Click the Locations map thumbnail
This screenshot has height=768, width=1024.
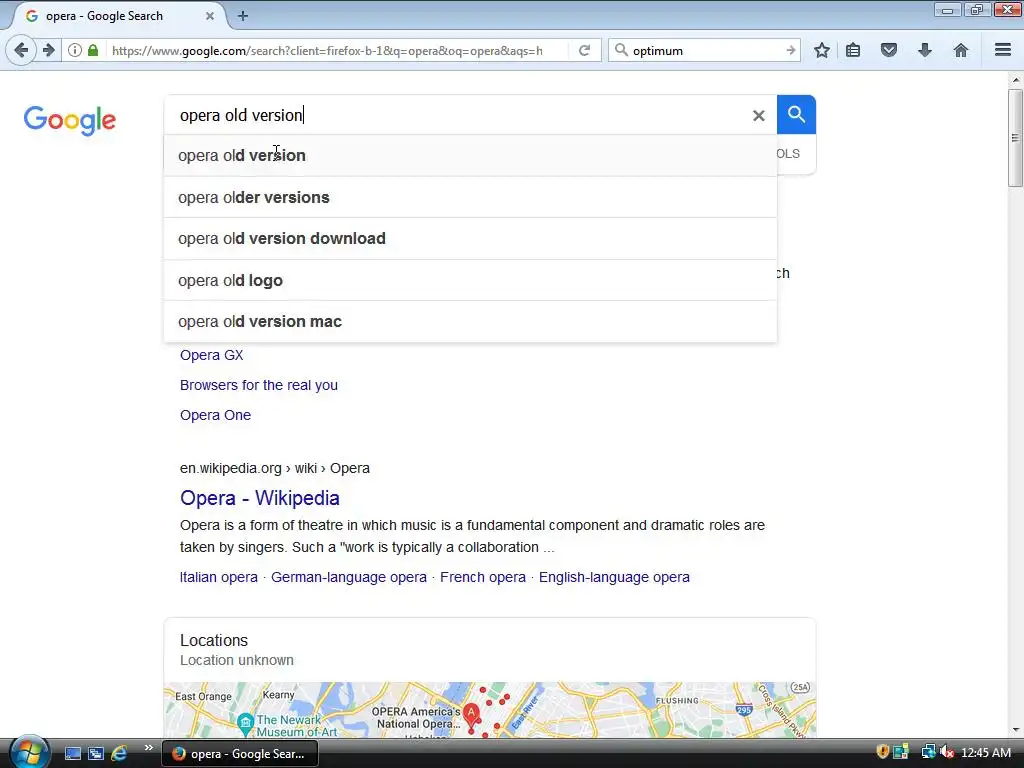tap(490, 711)
